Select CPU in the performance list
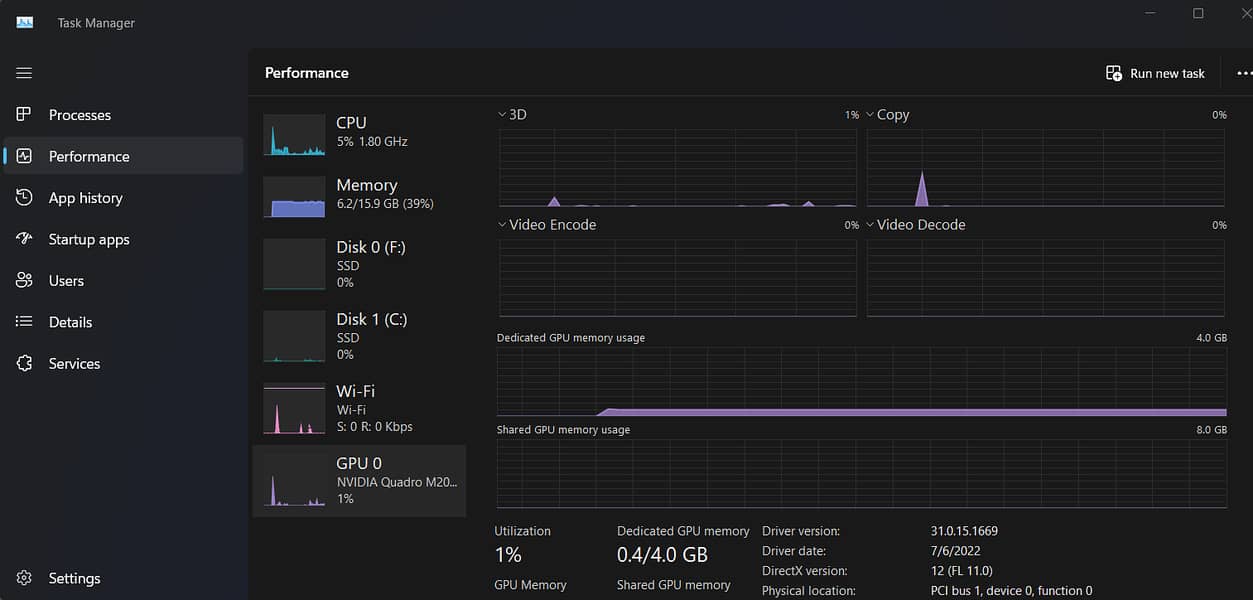 coord(359,133)
